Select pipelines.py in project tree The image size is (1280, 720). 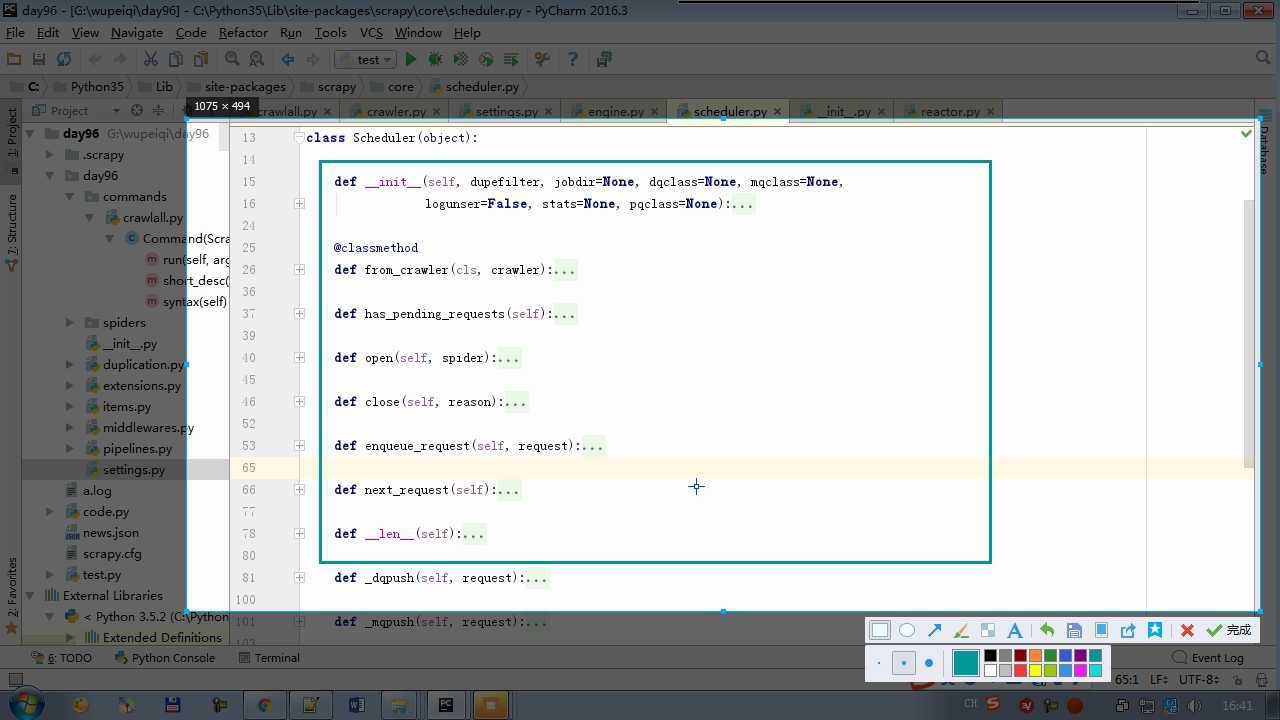pyautogui.click(x=137, y=449)
